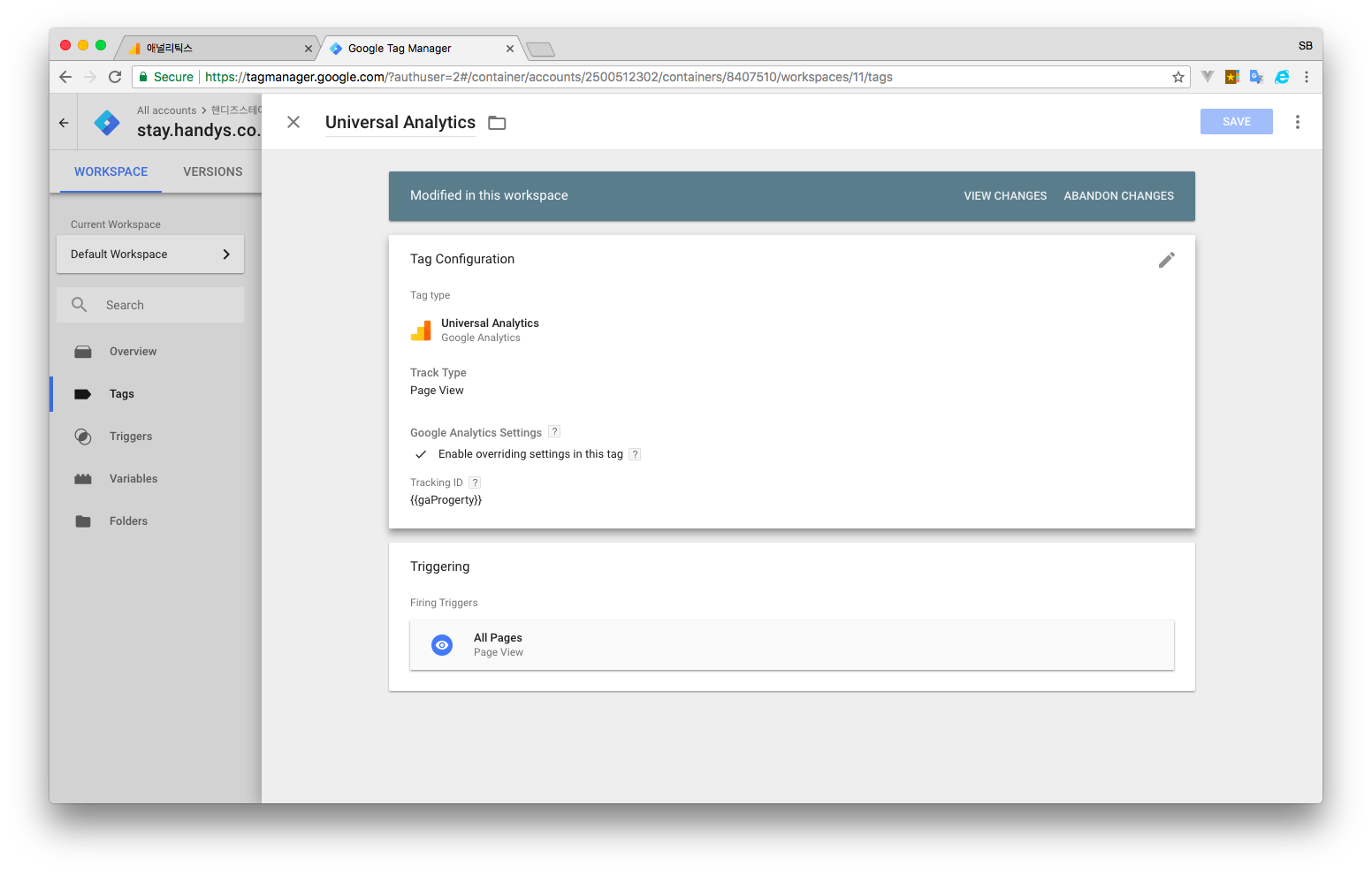Click the red star bookmark extension icon
The image size is (1372, 874).
tap(1231, 77)
